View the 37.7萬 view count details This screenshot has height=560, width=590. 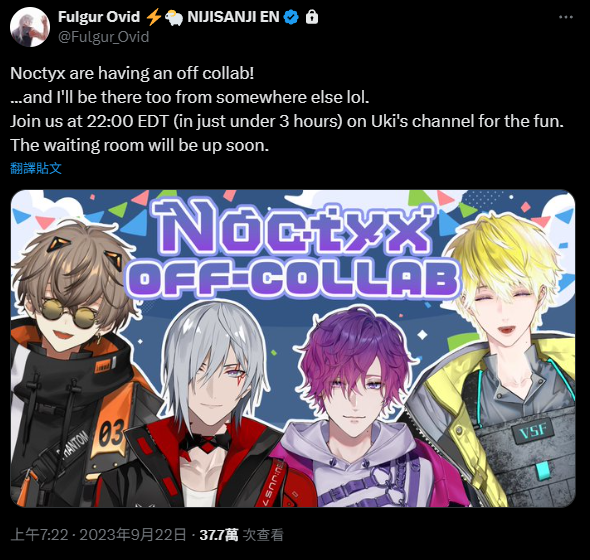point(242,534)
